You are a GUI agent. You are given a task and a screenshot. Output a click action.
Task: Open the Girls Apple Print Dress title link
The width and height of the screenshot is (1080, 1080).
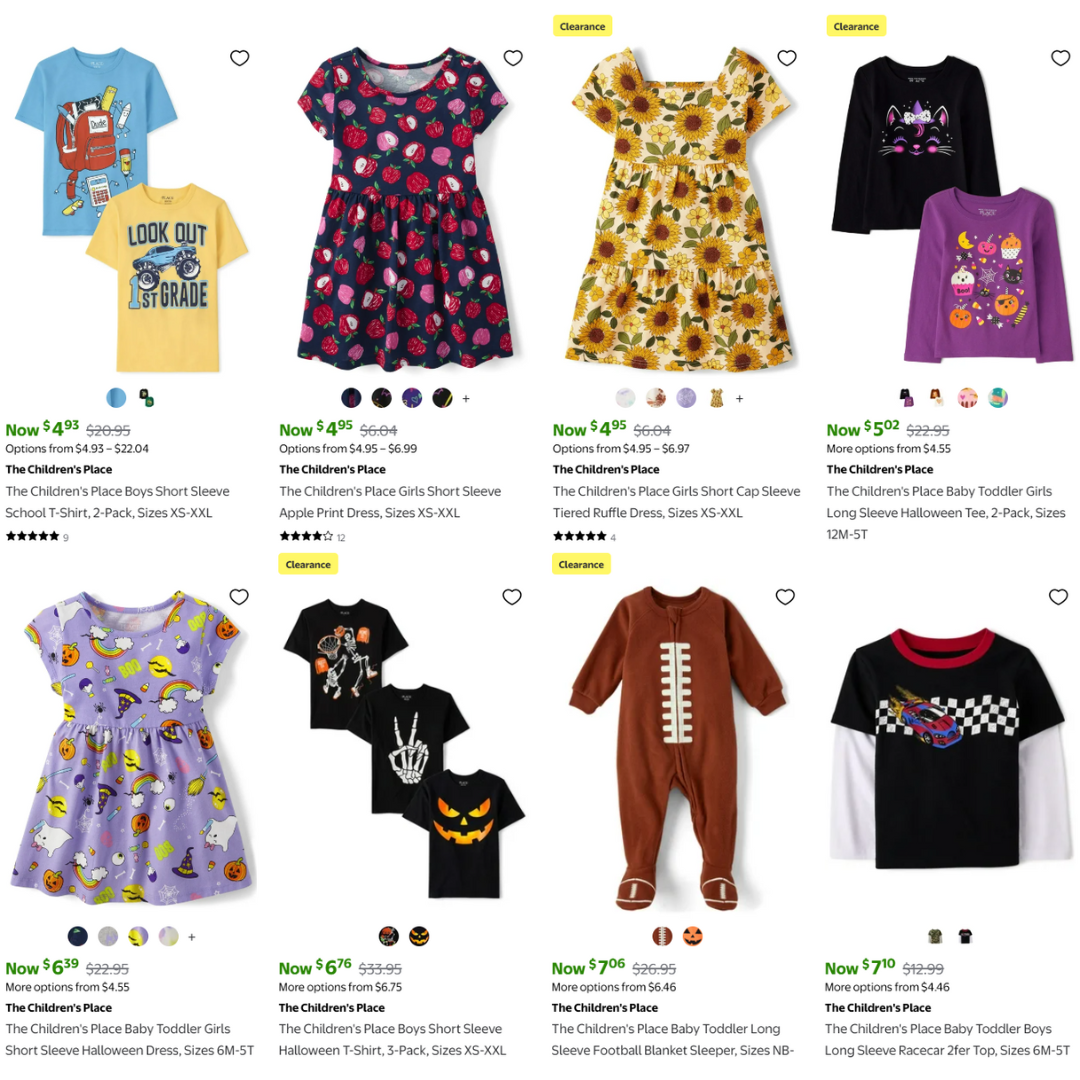tap(390, 501)
